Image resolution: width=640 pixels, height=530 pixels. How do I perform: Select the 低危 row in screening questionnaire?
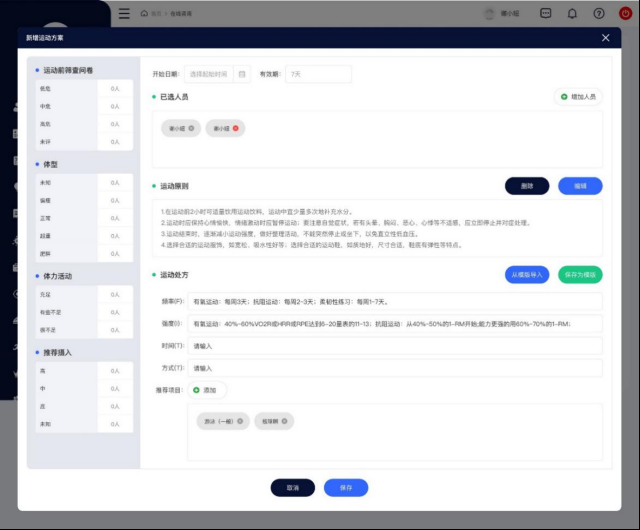pyautogui.click(x=84, y=89)
